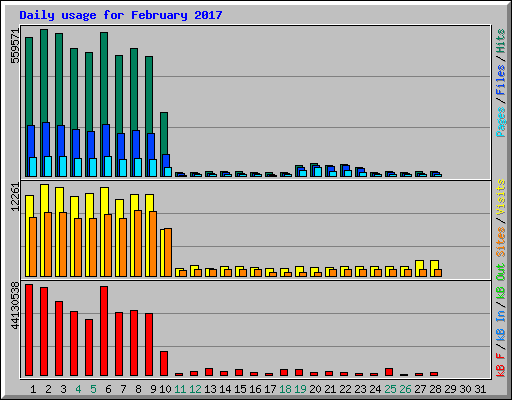Click day label 6 on the x-axis

click(x=108, y=389)
